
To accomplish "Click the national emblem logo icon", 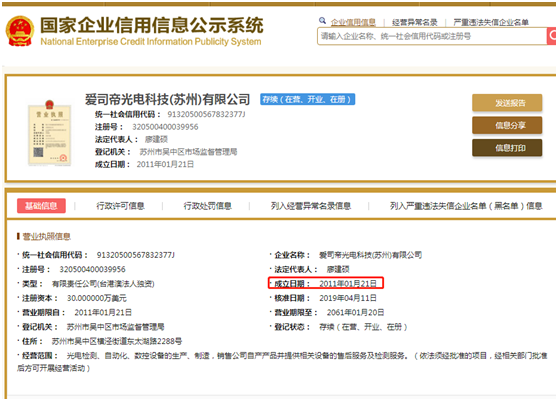I will [x=20, y=31].
